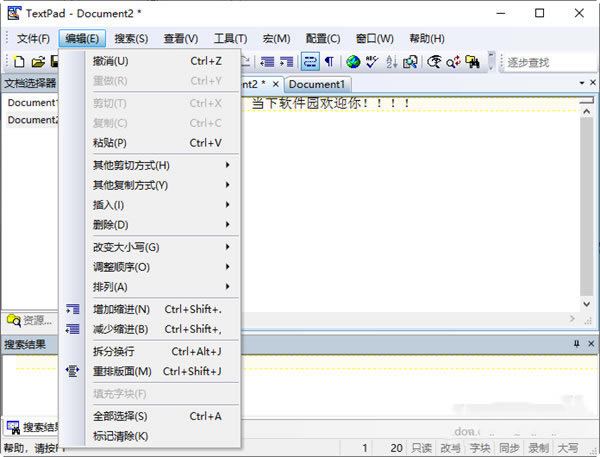Open the 文件(F) menu
The image size is (600, 457).
[x=33, y=39]
